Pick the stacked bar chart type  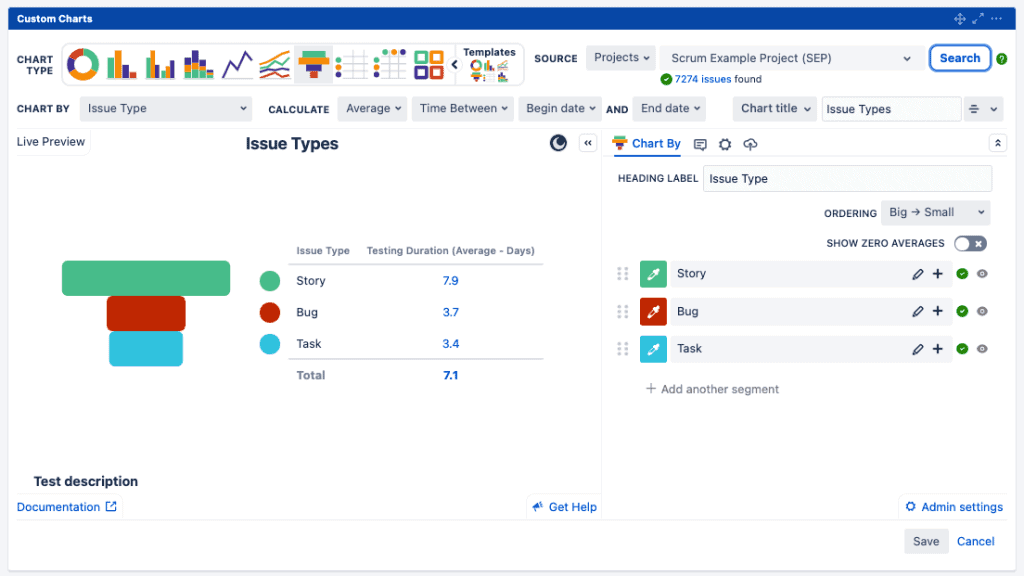tap(198, 65)
